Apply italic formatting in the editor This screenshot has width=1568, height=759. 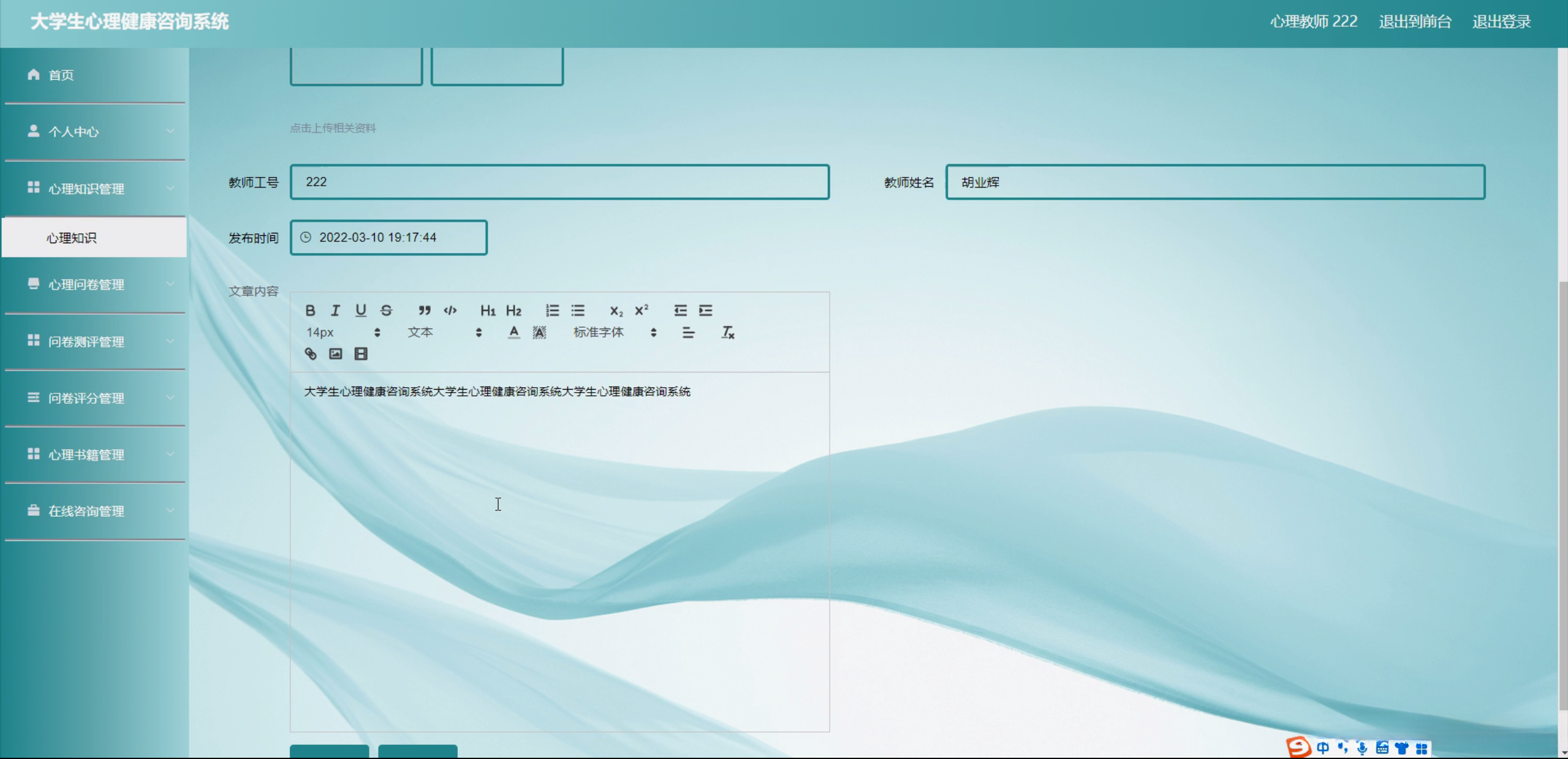(x=335, y=311)
